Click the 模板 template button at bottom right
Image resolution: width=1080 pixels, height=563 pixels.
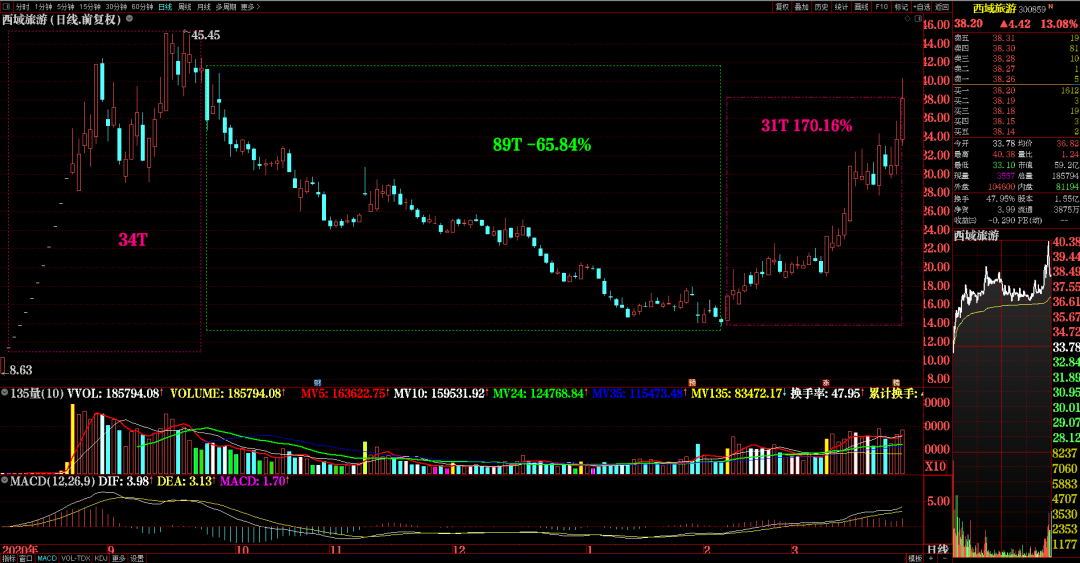click(x=915, y=558)
